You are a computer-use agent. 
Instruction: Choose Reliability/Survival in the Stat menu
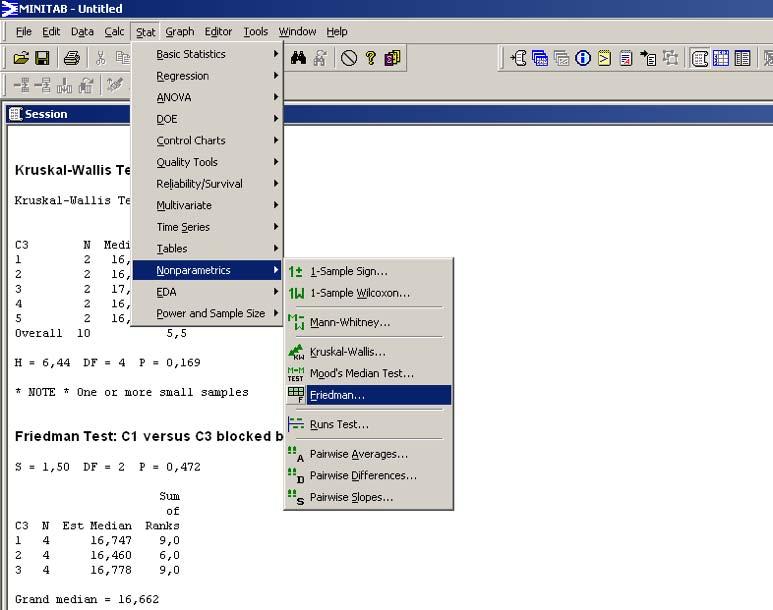207,184
